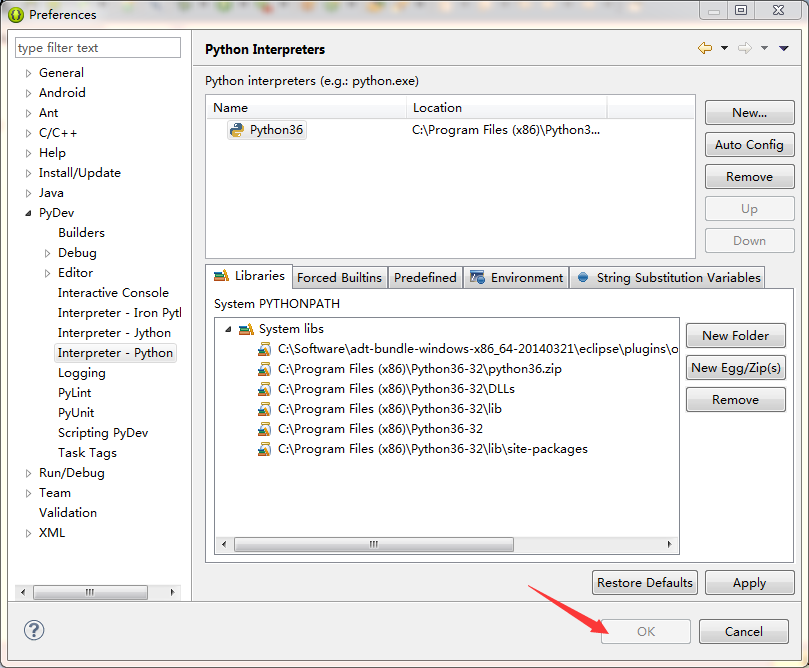Select Interactive Console in tree
This screenshot has height=668, width=809.
[114, 293]
